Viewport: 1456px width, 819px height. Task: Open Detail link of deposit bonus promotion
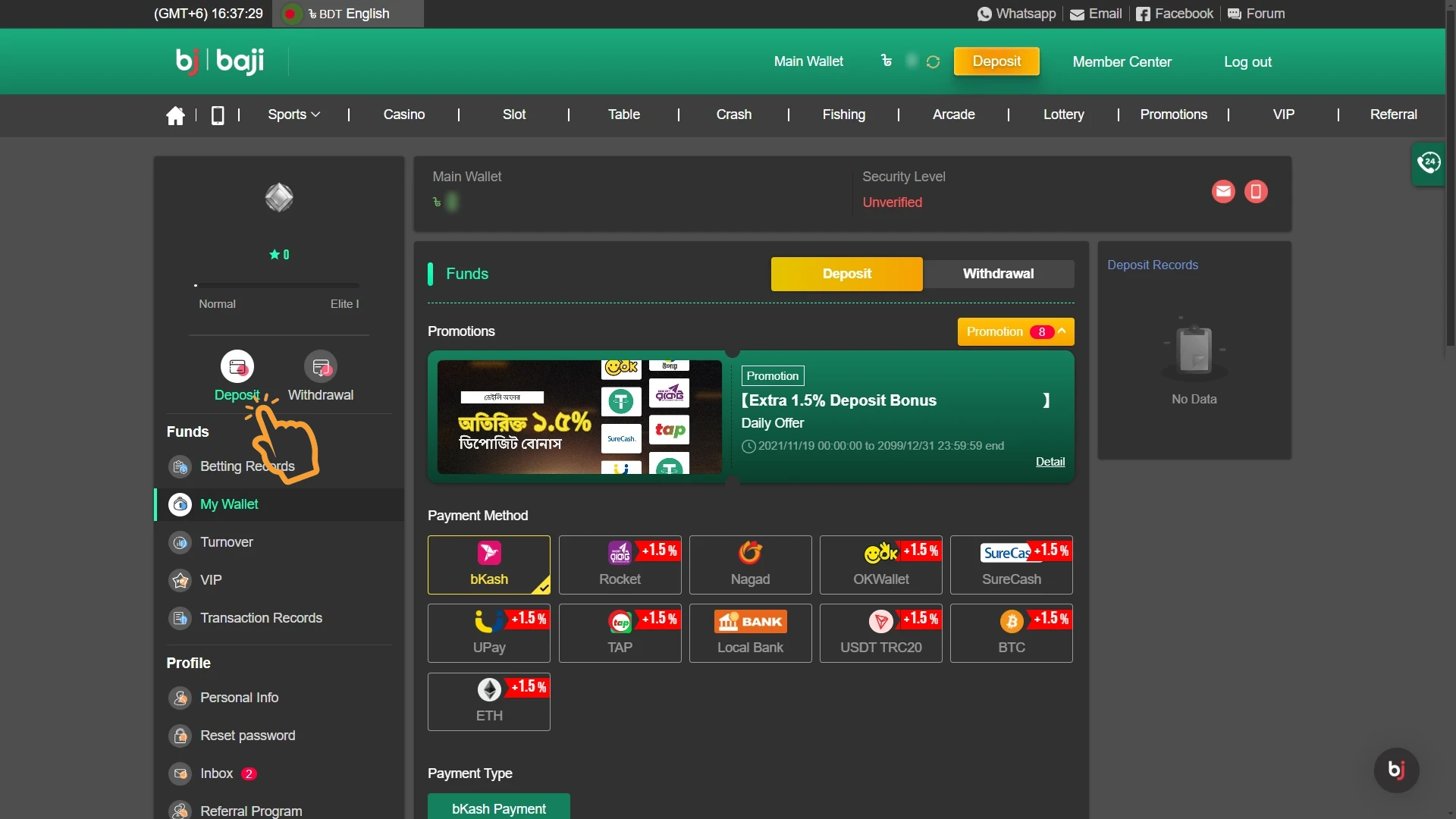tap(1050, 462)
